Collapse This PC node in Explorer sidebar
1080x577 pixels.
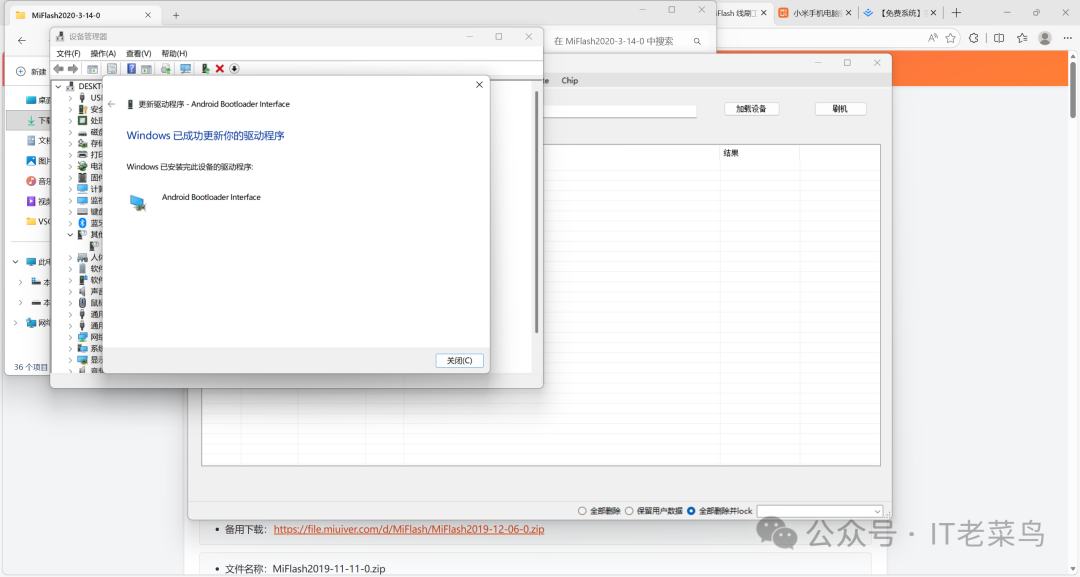[16, 262]
